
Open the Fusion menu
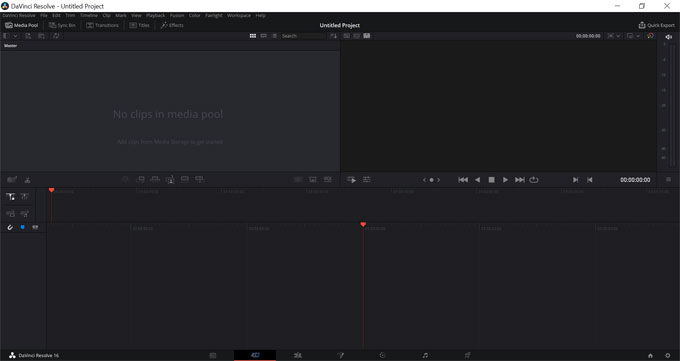point(177,15)
